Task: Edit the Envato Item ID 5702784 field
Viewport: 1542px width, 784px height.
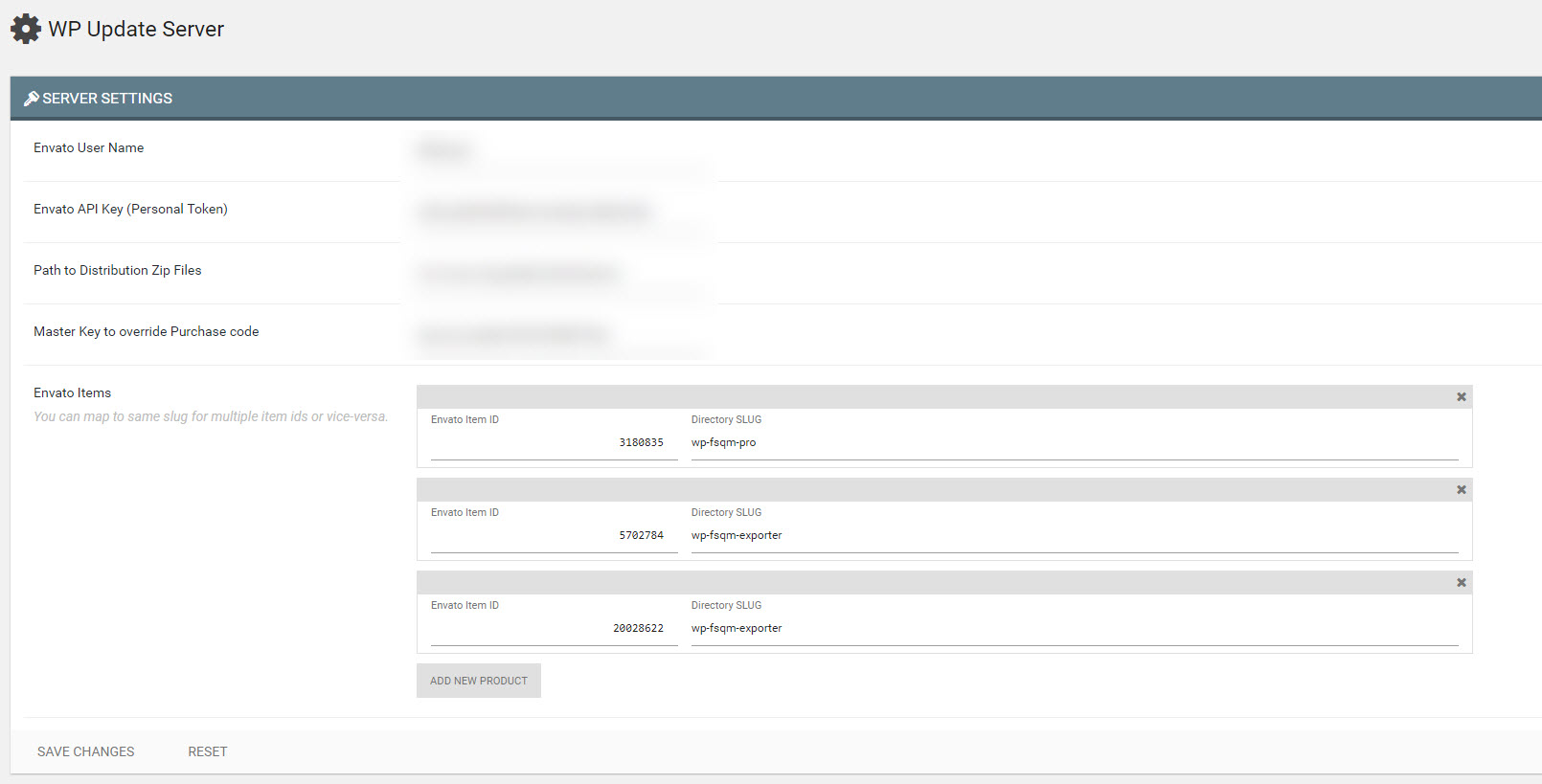Action: pos(554,536)
